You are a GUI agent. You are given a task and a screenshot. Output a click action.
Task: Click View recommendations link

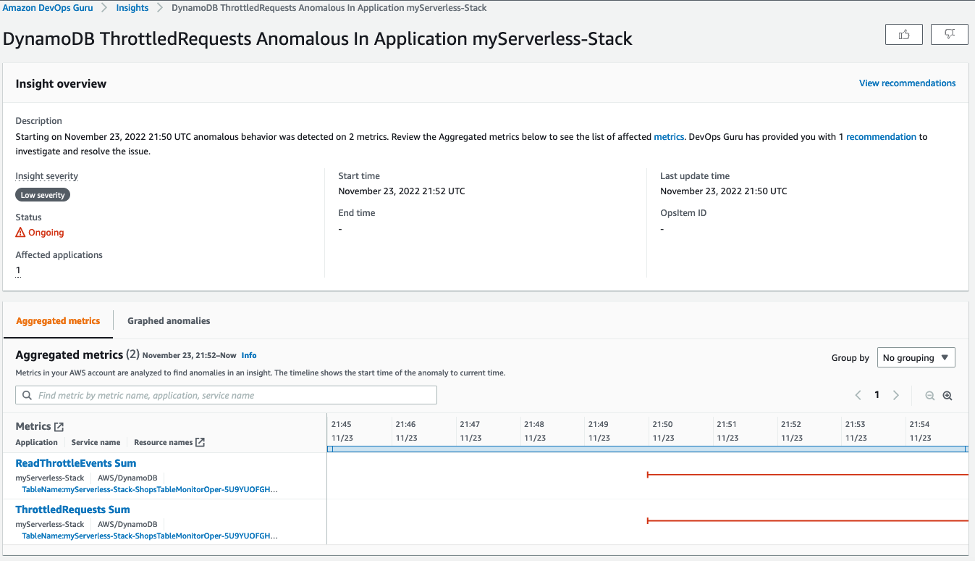click(x=907, y=83)
